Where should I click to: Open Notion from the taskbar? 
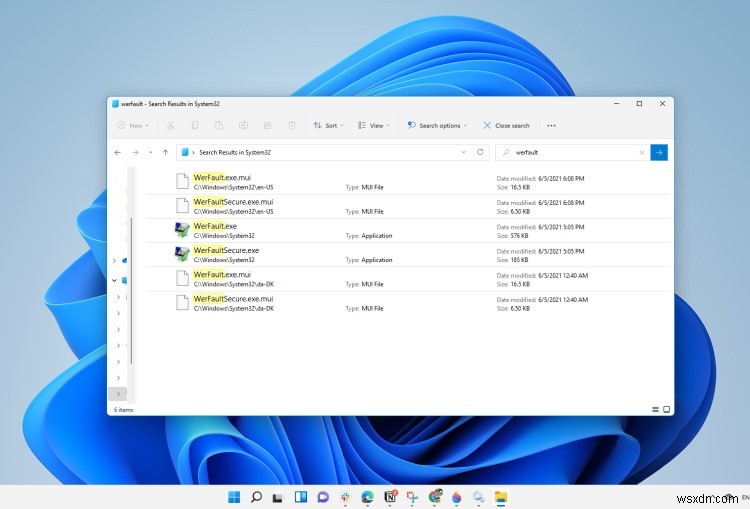pos(391,497)
